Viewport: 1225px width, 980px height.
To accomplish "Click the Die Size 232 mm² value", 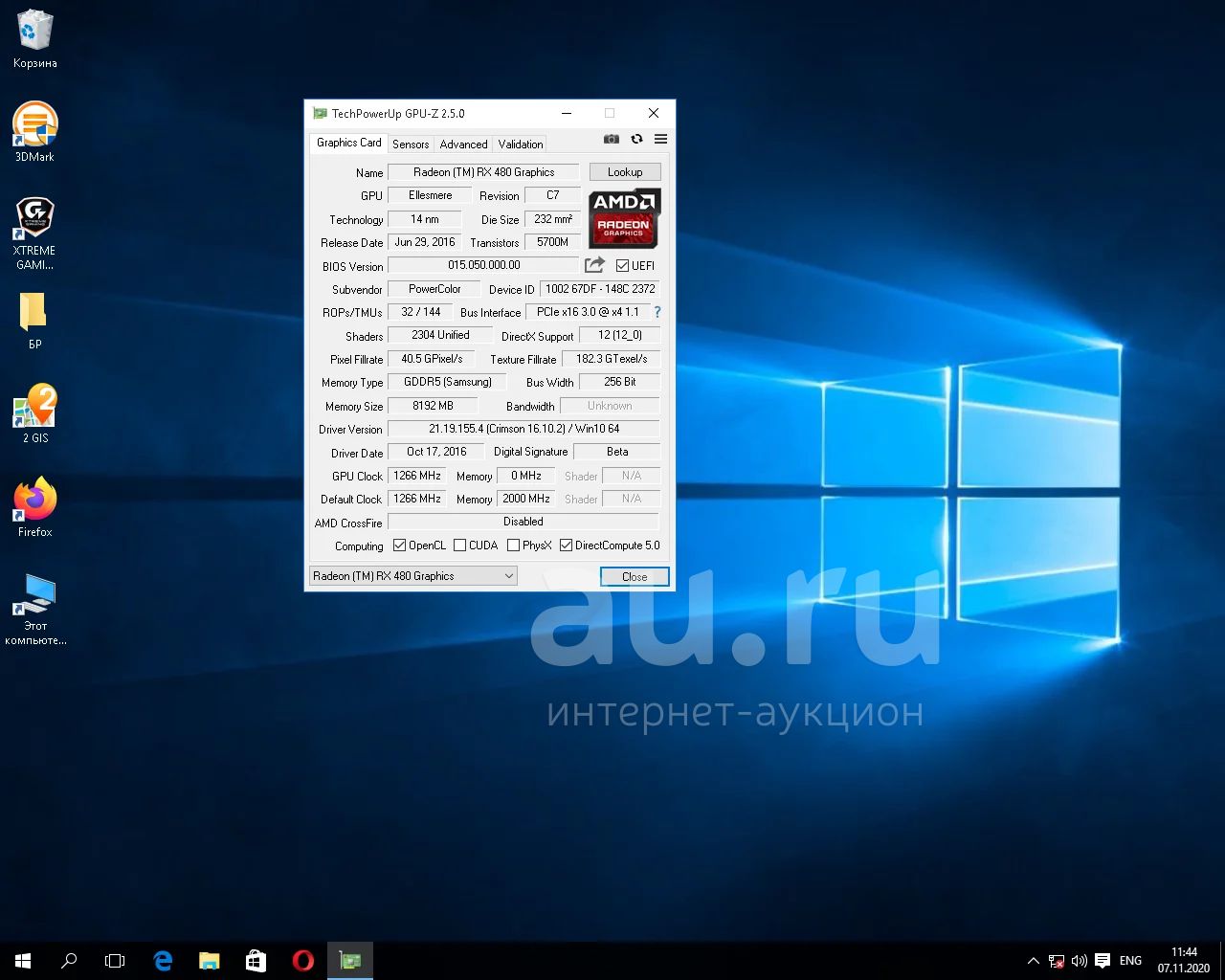I will (552, 219).
